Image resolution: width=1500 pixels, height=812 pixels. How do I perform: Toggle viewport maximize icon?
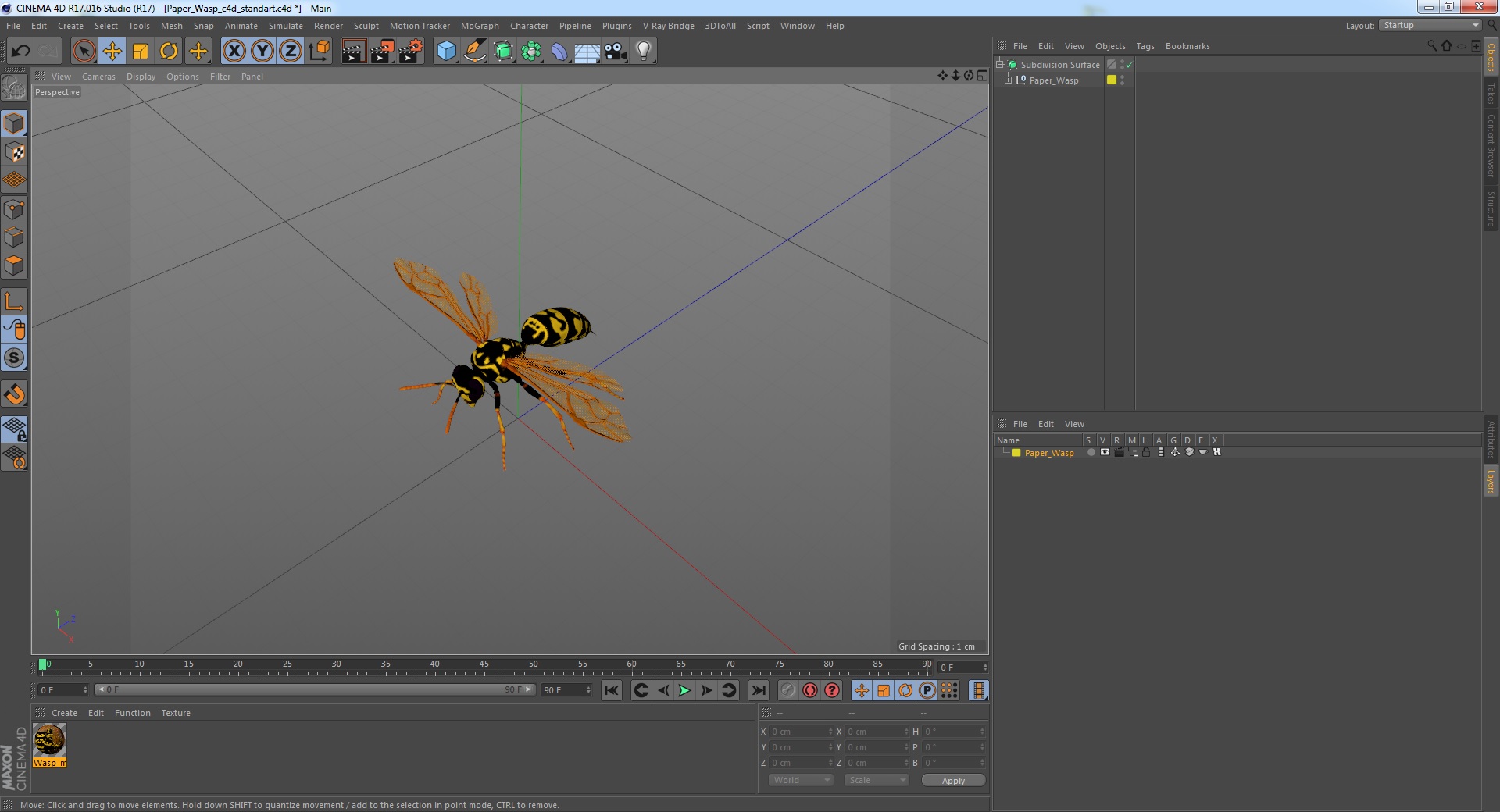tap(982, 76)
